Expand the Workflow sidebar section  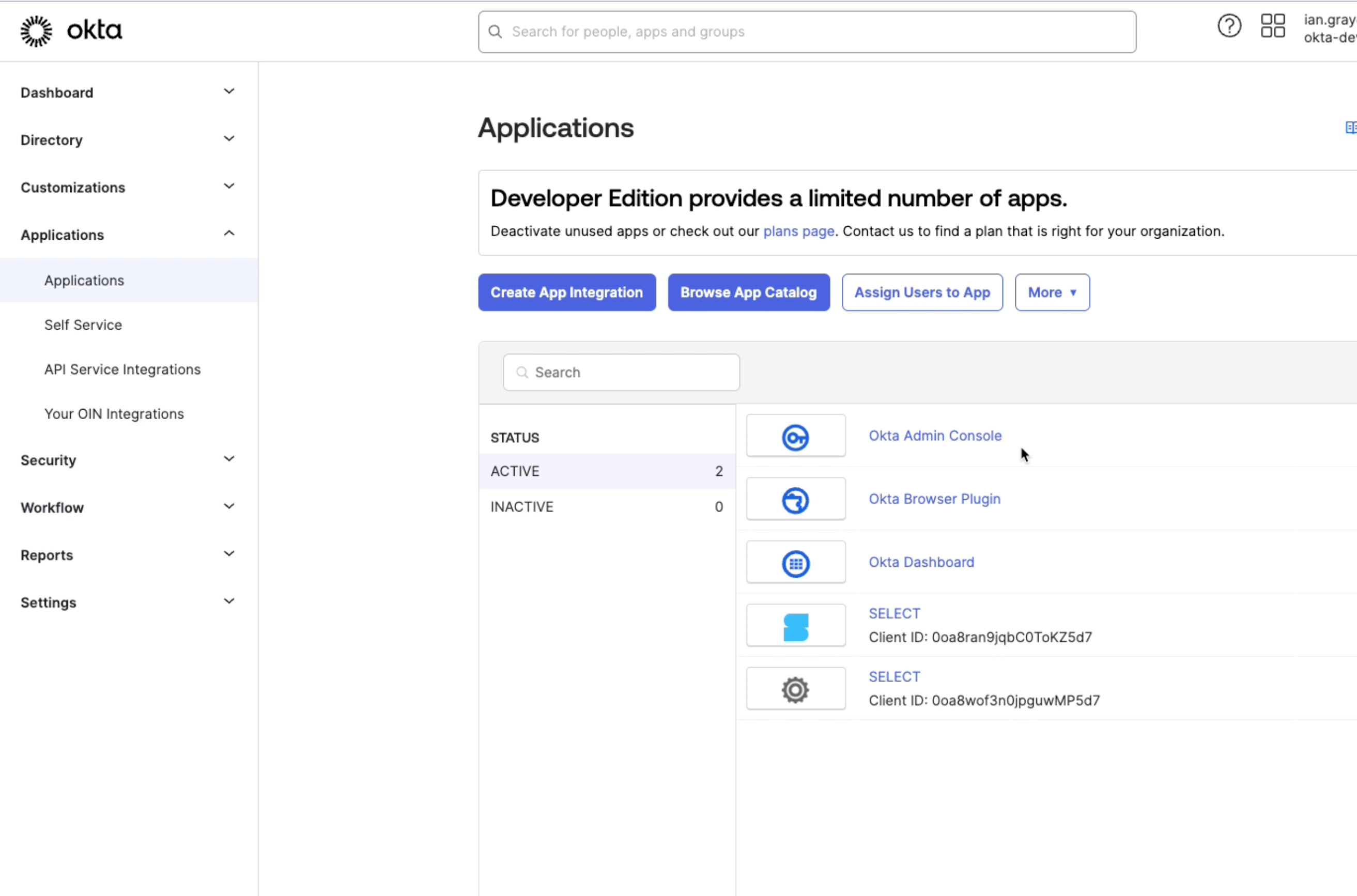point(229,506)
